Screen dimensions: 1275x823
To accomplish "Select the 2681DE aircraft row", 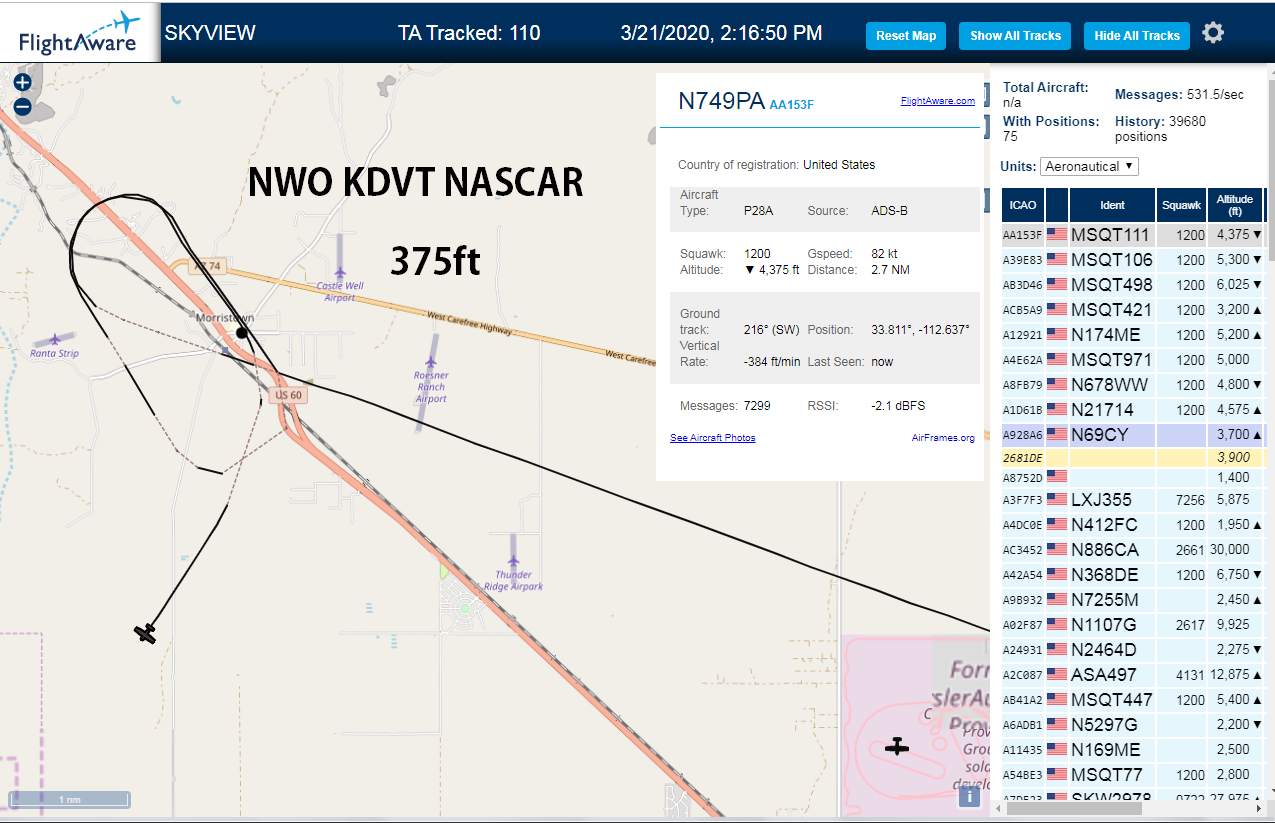I will [1133, 457].
